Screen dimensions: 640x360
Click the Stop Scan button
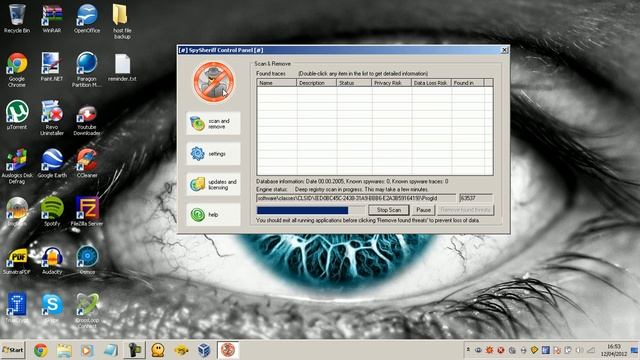click(x=389, y=210)
